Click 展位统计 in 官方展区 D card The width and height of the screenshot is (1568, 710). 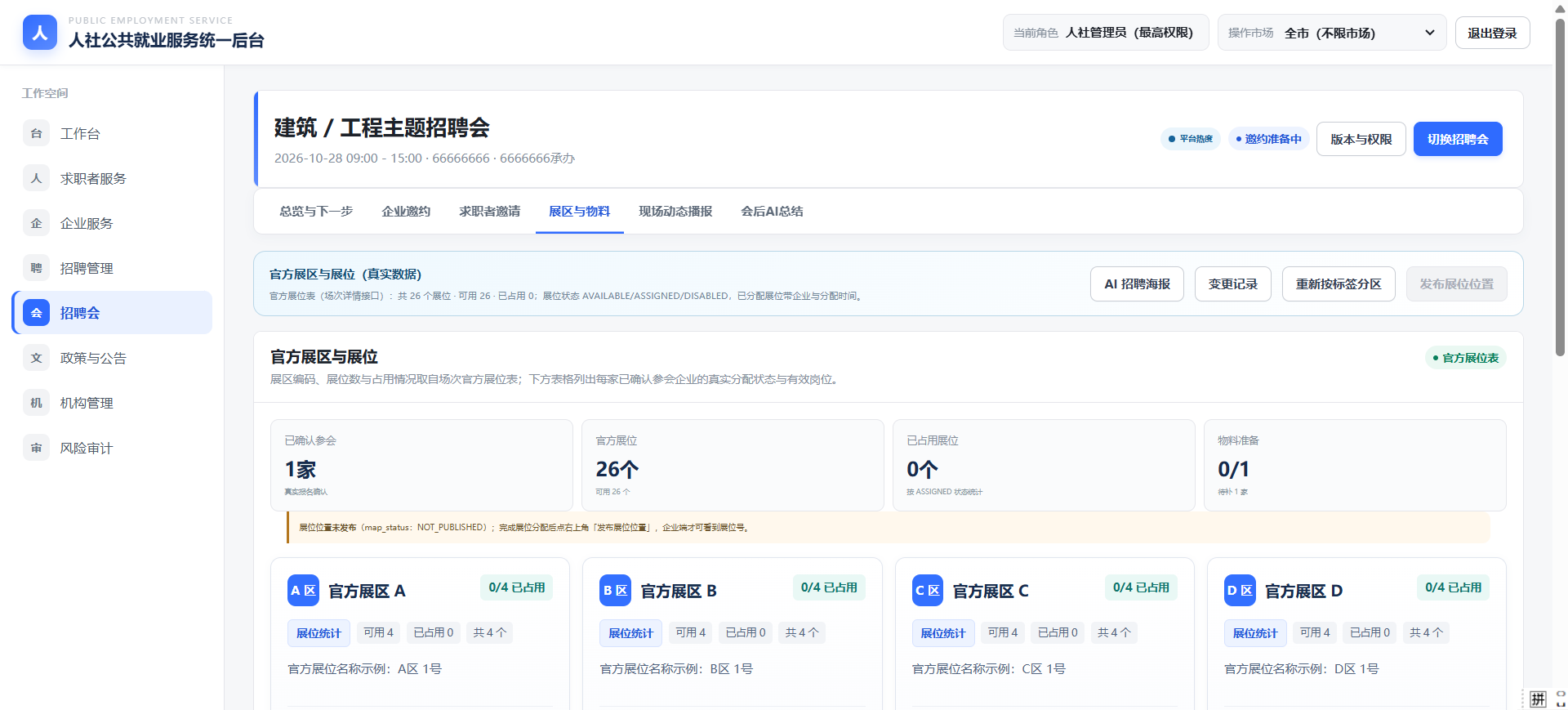(1255, 633)
